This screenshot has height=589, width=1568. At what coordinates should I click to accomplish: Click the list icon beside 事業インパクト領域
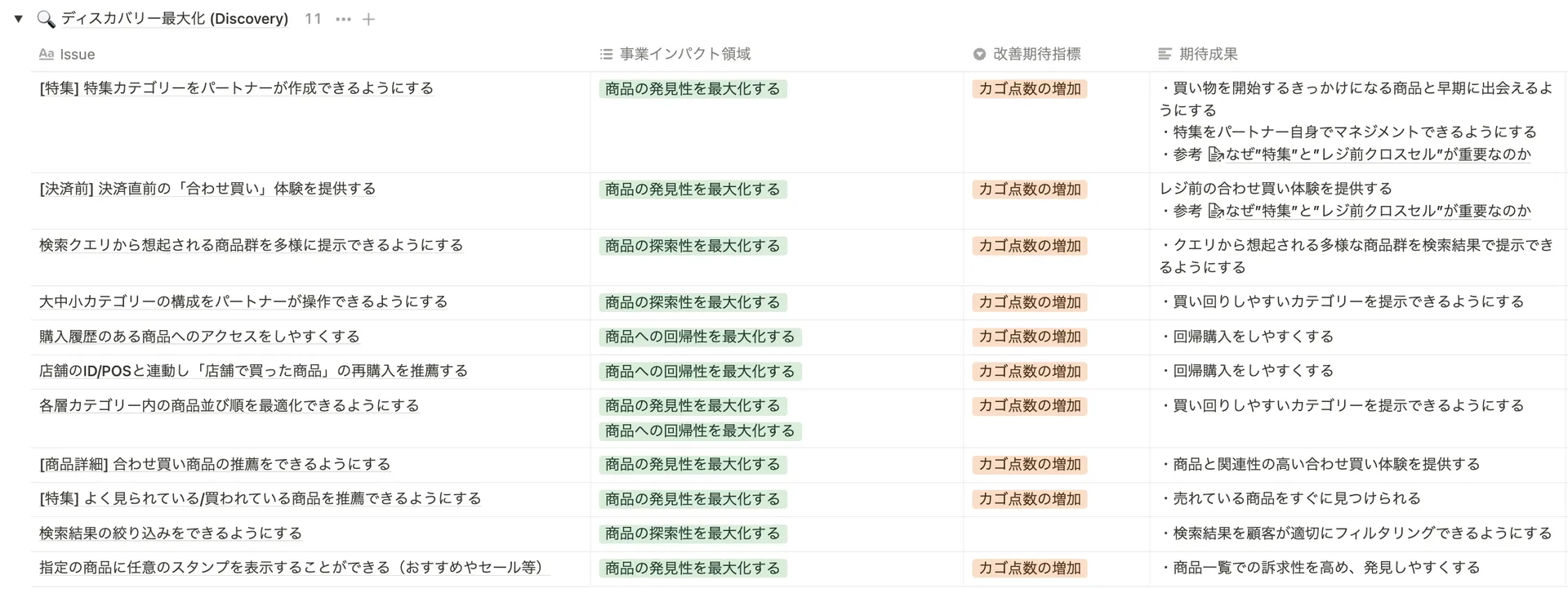tap(606, 54)
